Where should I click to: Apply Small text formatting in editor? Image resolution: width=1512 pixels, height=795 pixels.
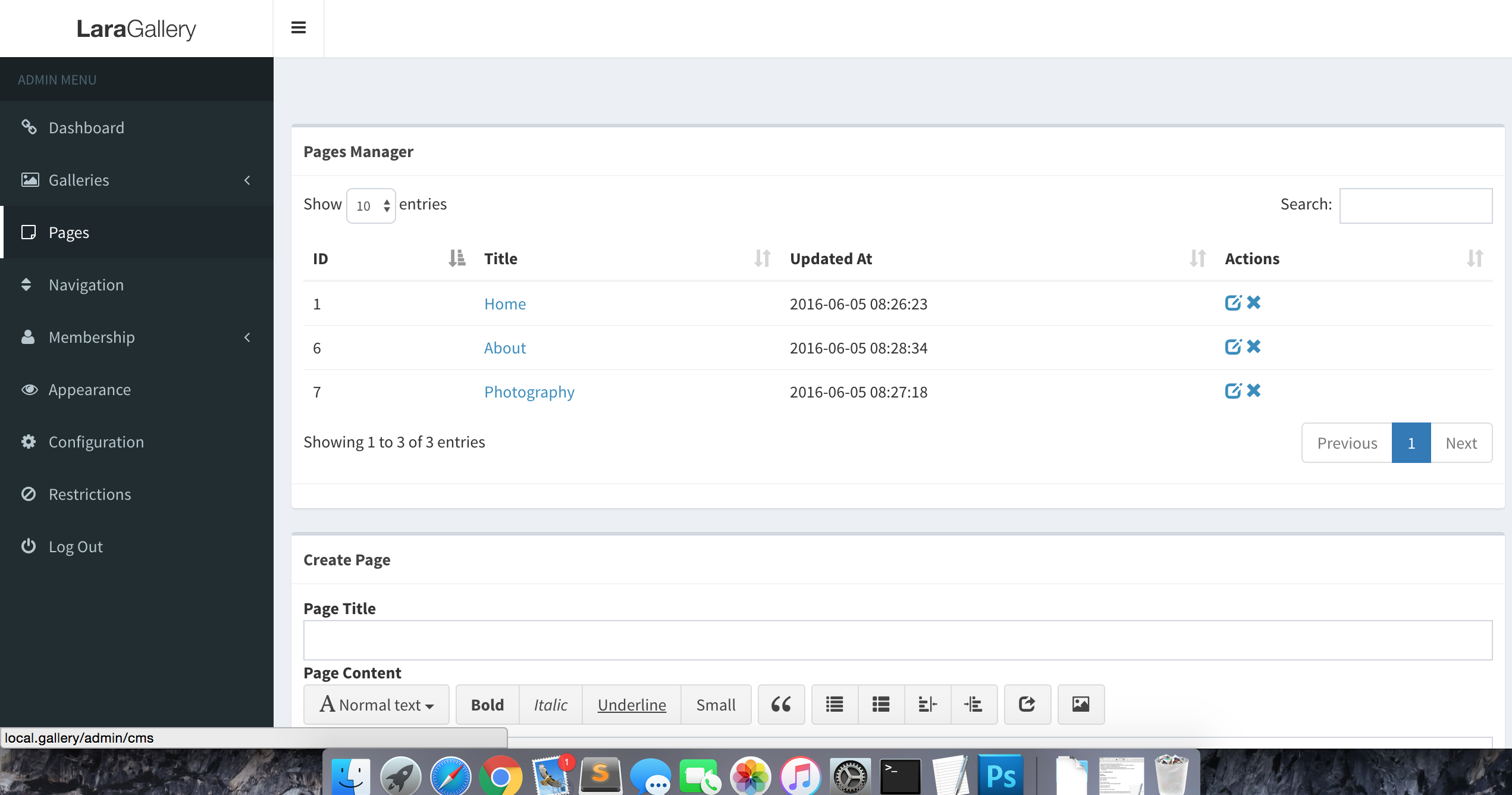coord(716,705)
